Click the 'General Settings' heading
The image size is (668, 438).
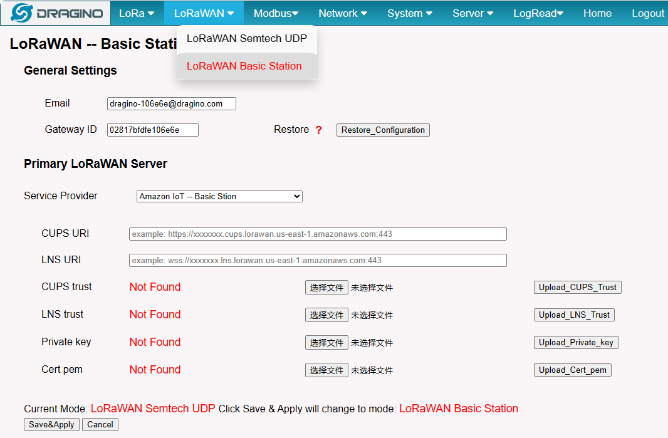coord(70,70)
